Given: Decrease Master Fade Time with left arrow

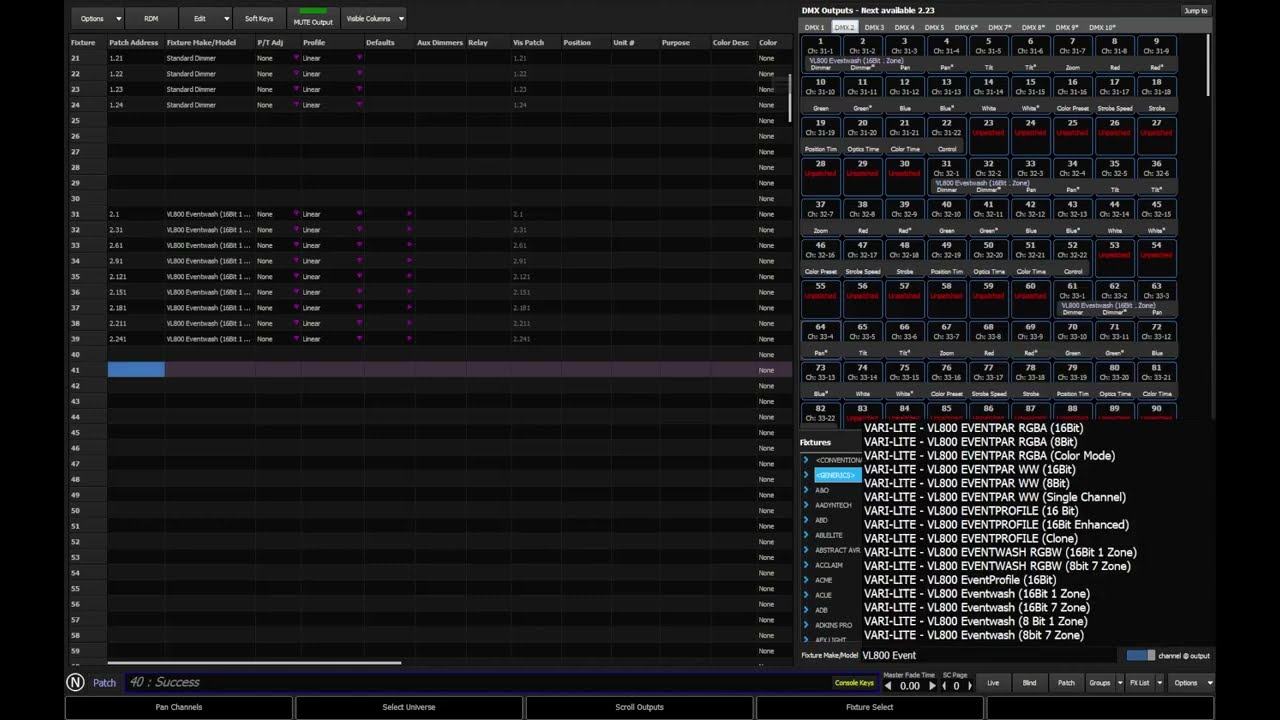Looking at the screenshot, I should point(888,686).
